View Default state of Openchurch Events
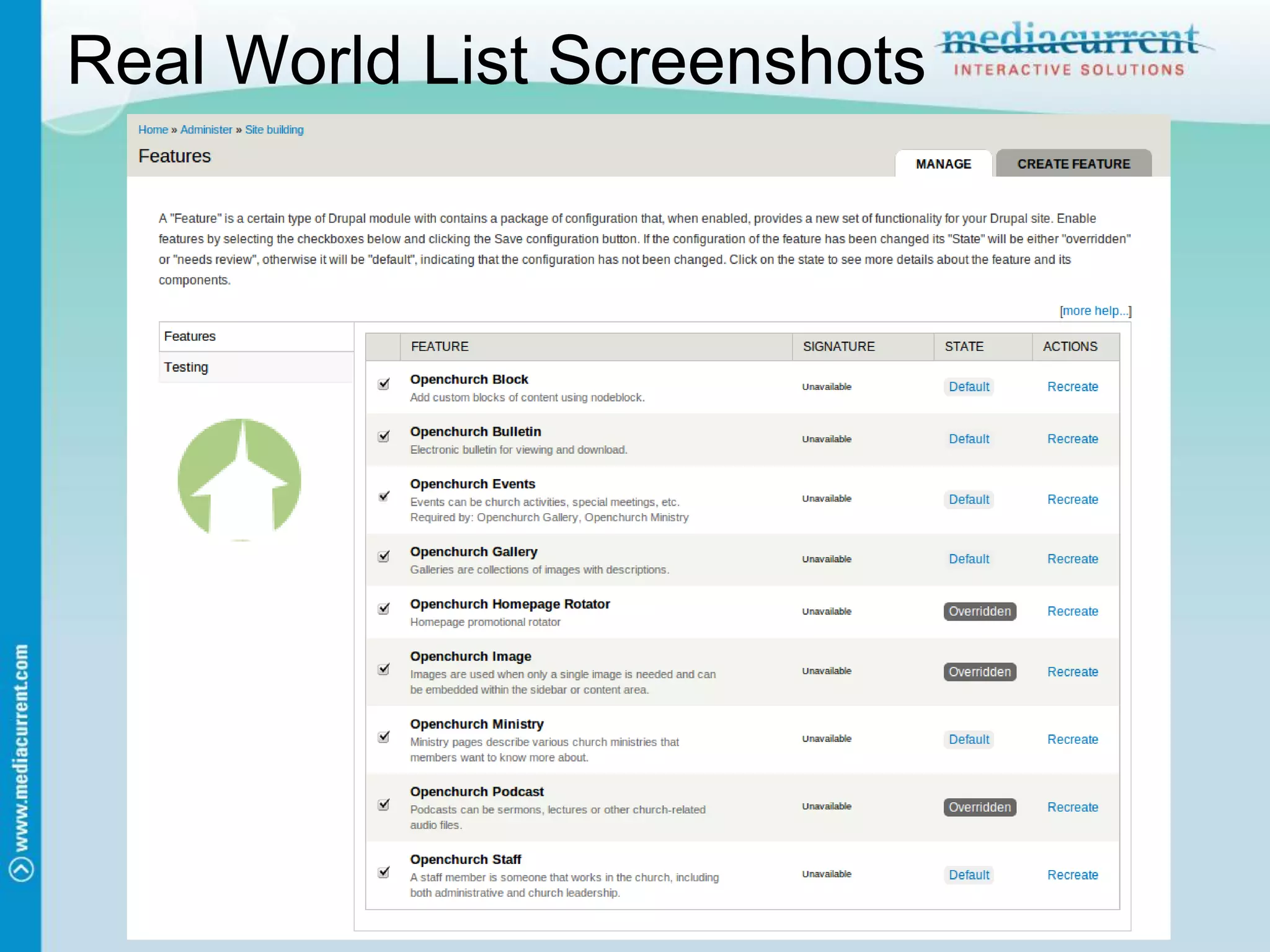This screenshot has height=952, width=1270. coord(969,500)
